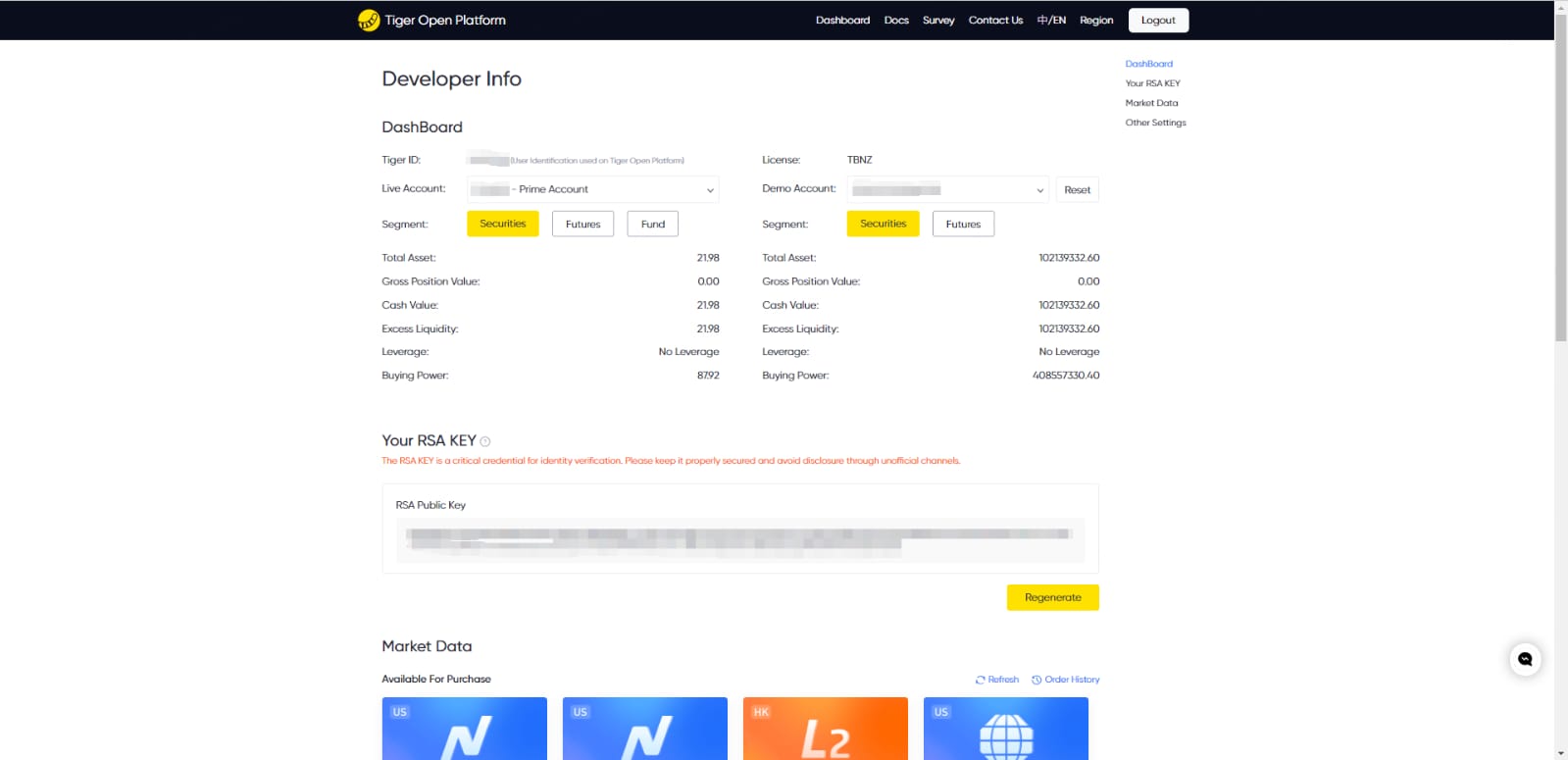1568x760 pixels.
Task: Open the Contact Us menu item
Action: (x=995, y=20)
